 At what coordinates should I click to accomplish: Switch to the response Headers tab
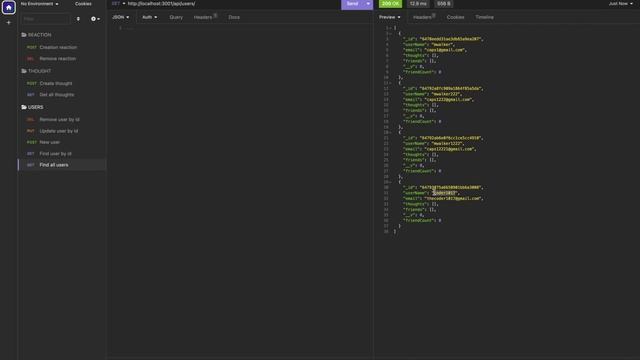(424, 17)
